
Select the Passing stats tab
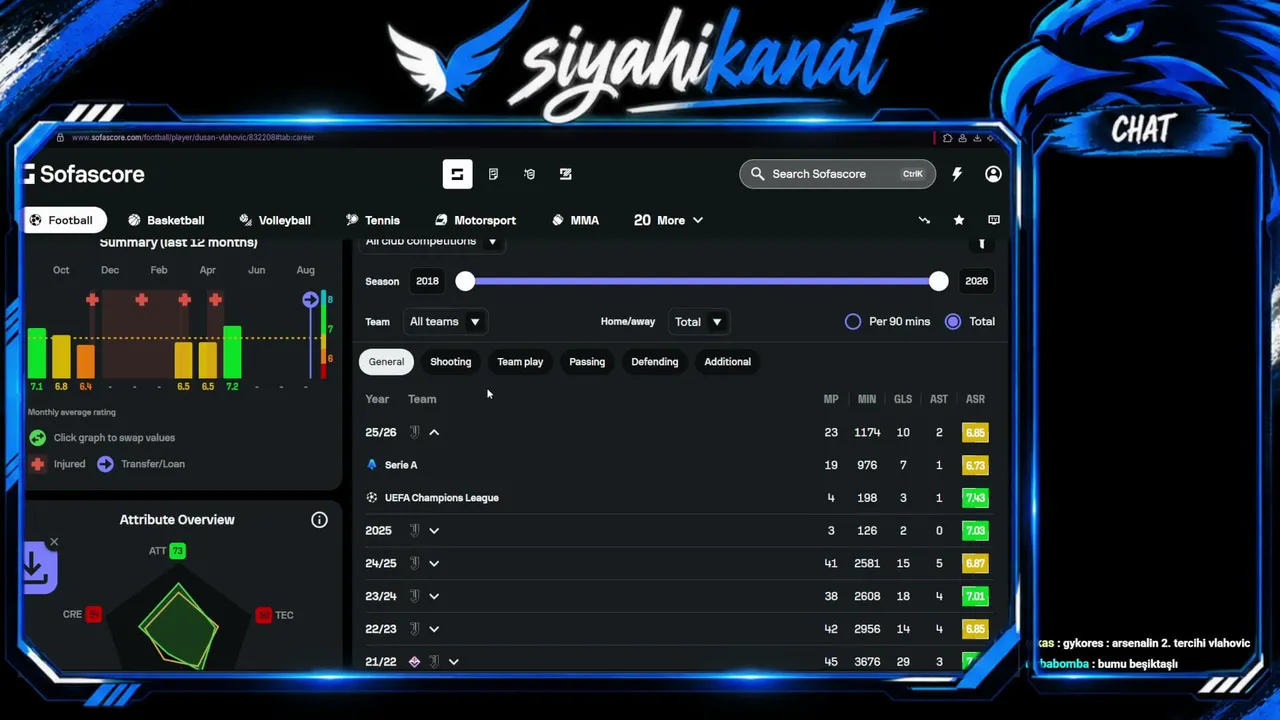(587, 362)
